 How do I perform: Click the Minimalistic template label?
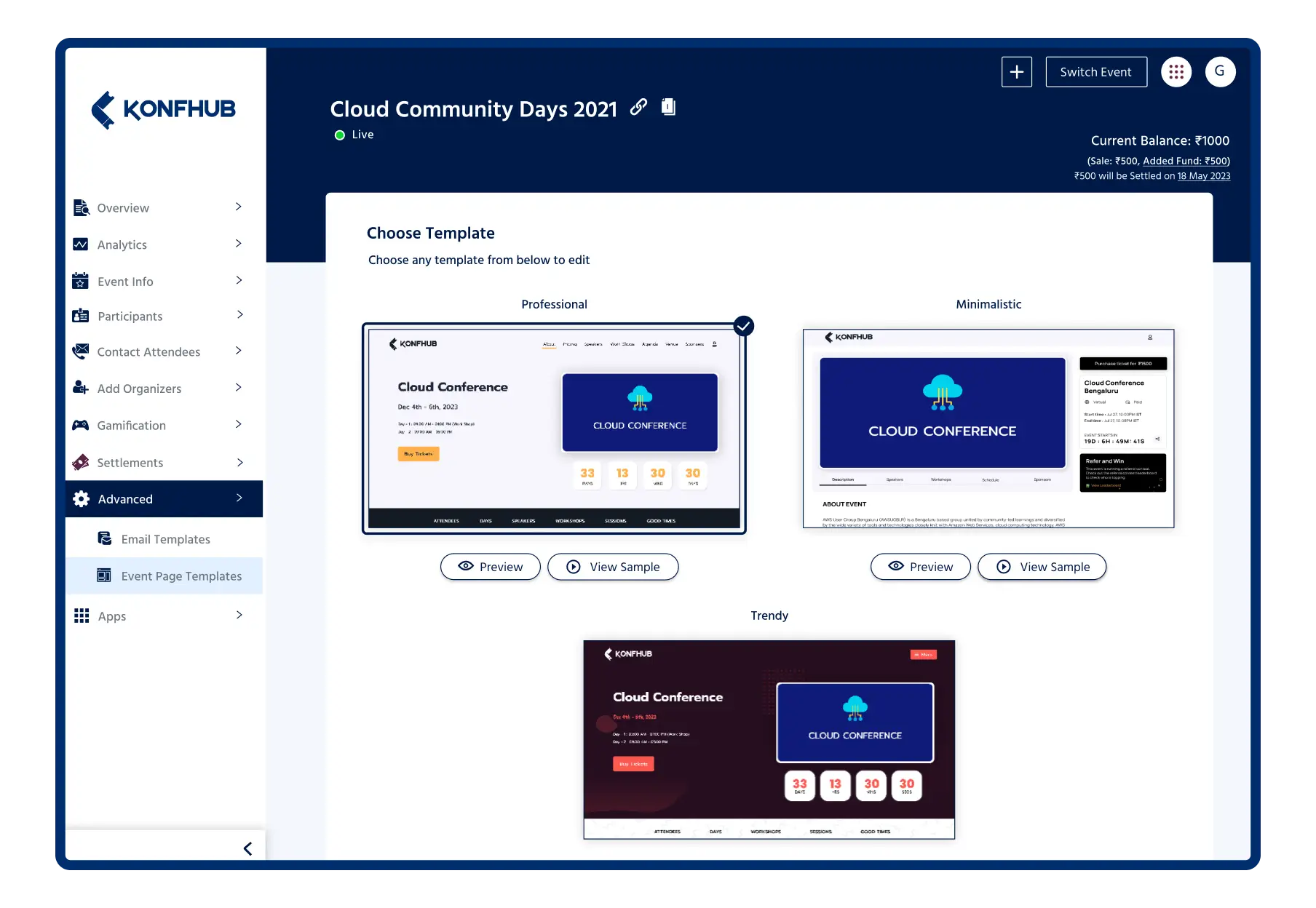(x=988, y=304)
